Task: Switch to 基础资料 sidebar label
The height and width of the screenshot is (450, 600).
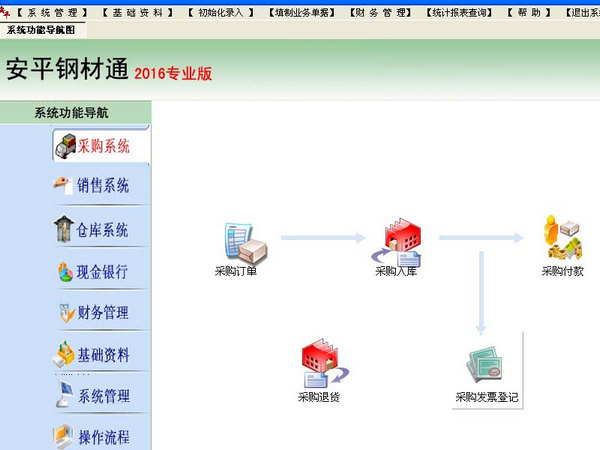Action: pyautogui.click(x=104, y=355)
